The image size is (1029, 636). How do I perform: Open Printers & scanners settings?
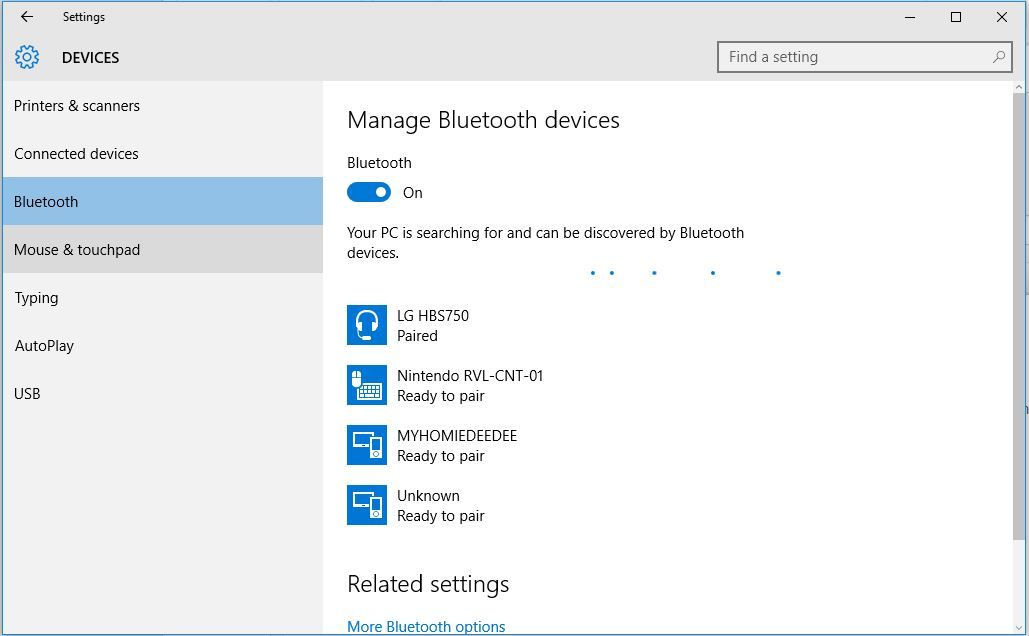coord(77,105)
